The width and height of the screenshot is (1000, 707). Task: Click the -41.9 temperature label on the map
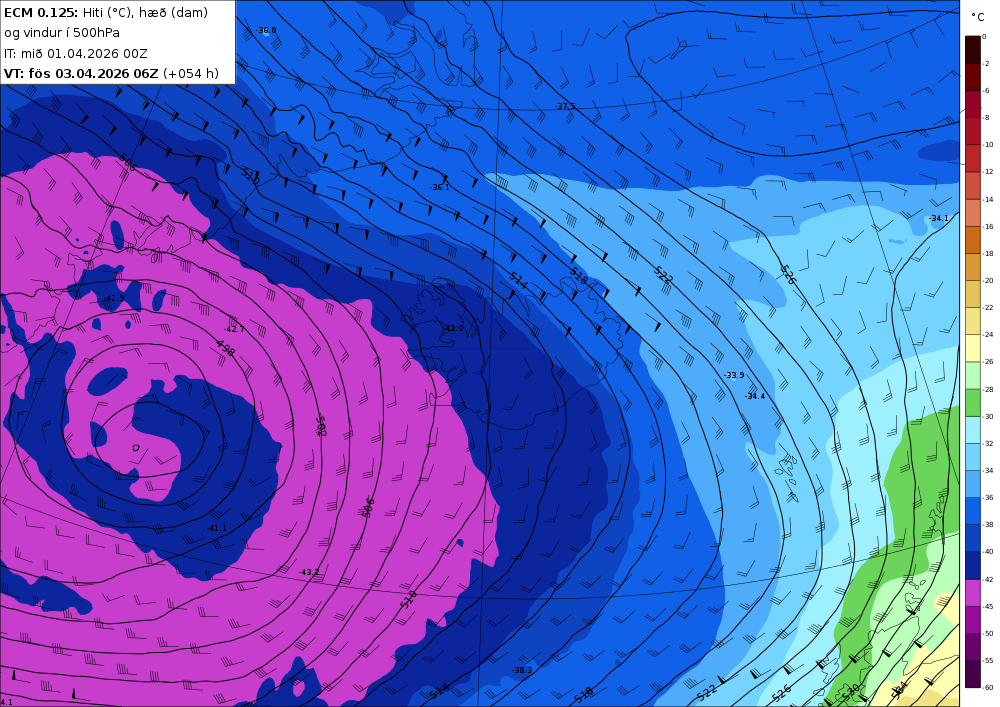click(114, 298)
